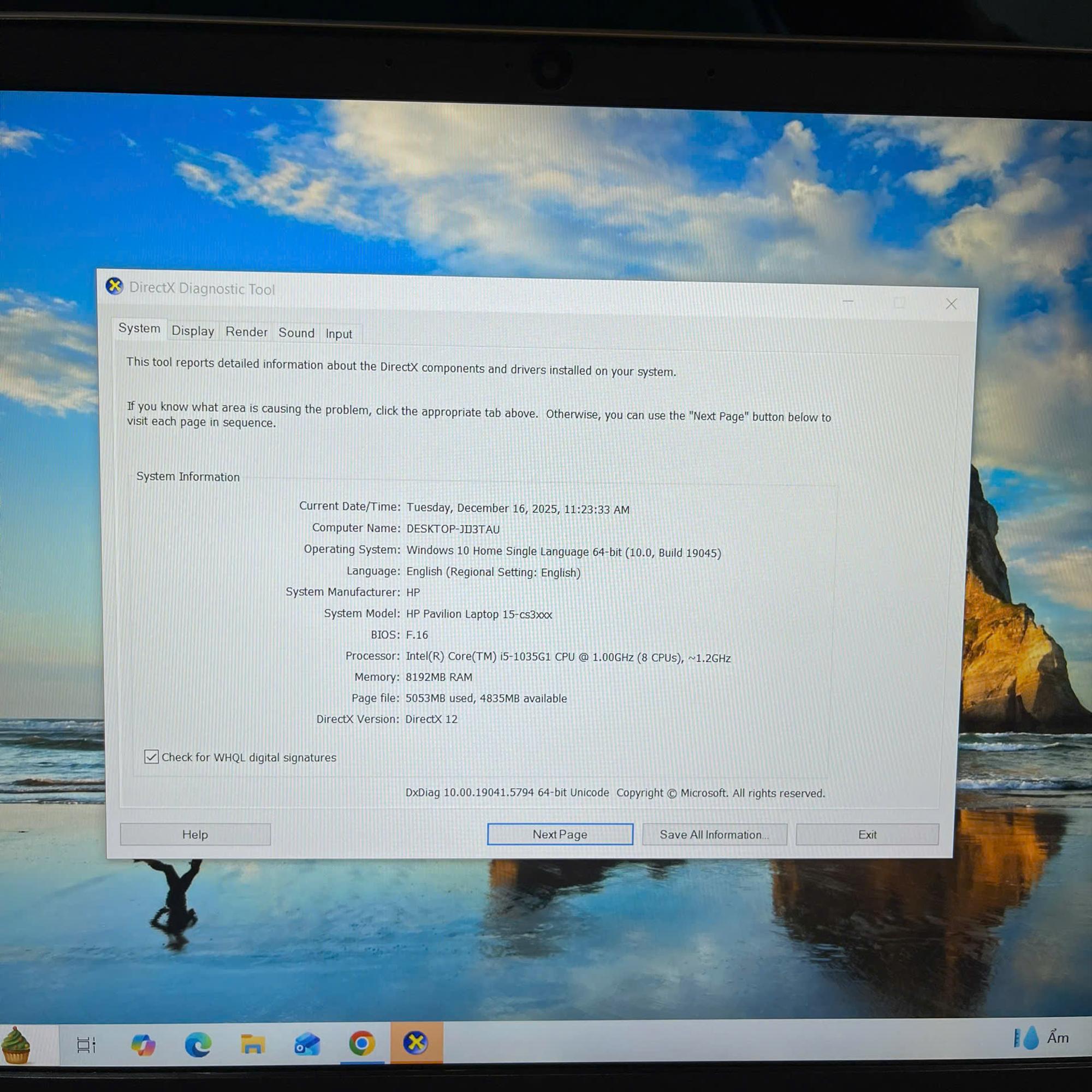Image resolution: width=1092 pixels, height=1092 pixels.
Task: Go to the Input tab
Action: tap(339, 334)
